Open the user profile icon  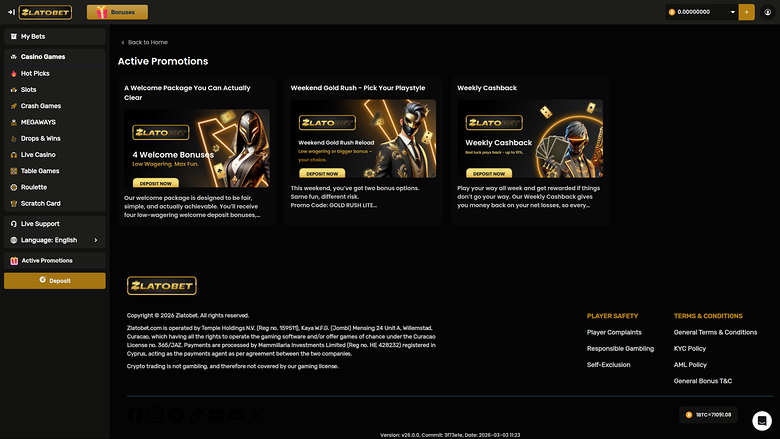point(768,12)
